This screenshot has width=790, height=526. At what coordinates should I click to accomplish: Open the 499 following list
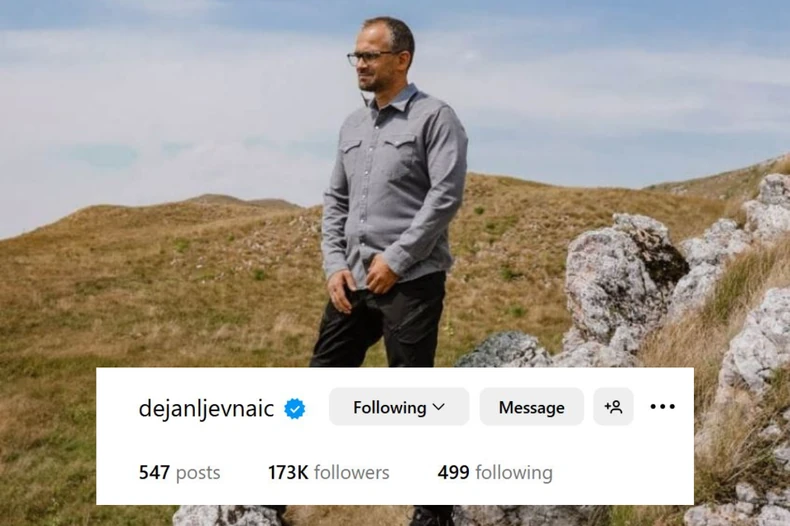[495, 473]
